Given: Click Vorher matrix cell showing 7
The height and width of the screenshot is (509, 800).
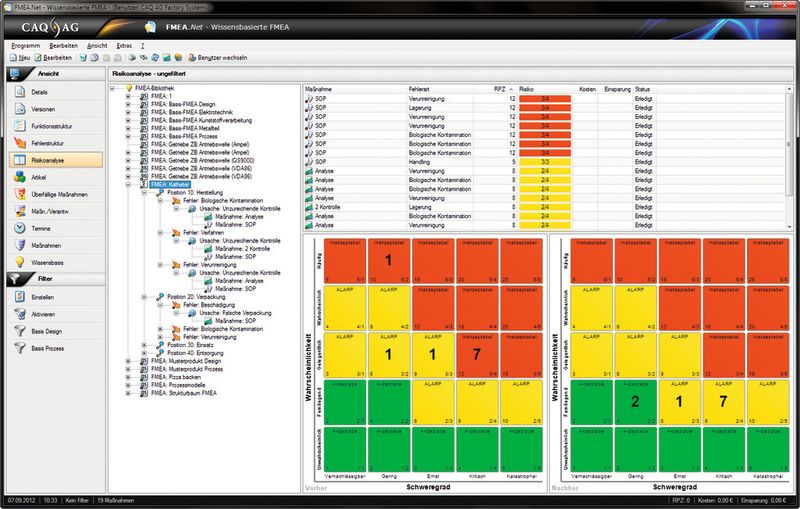Looking at the screenshot, I should (x=477, y=354).
